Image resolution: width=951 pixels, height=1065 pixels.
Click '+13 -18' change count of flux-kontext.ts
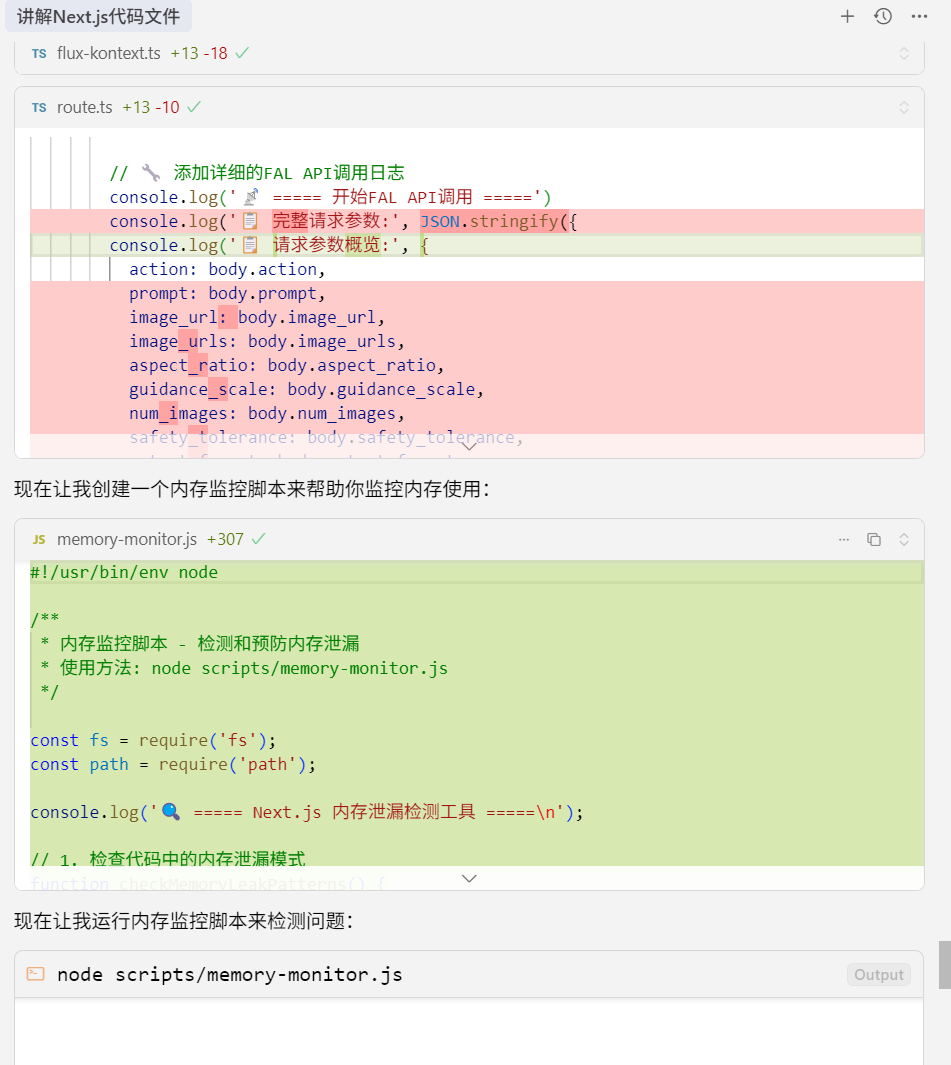click(x=199, y=53)
